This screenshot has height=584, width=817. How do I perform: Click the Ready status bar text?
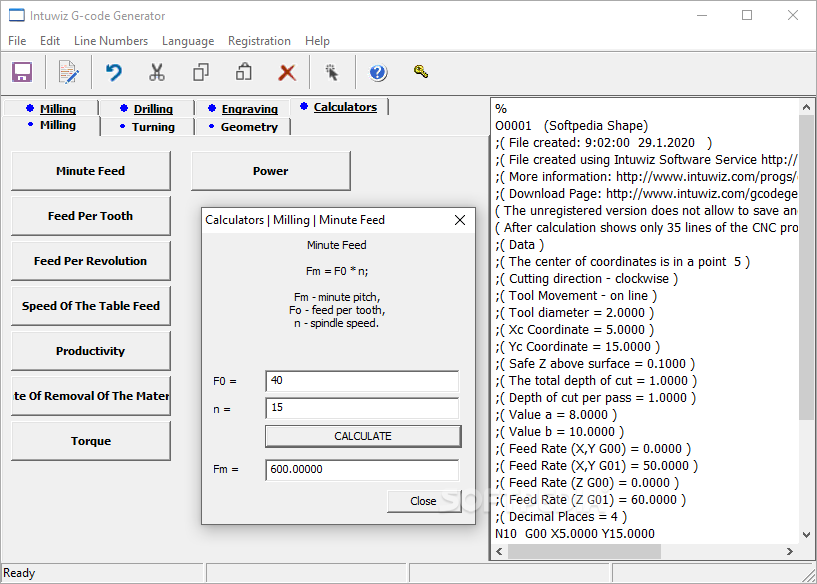pos(19,573)
